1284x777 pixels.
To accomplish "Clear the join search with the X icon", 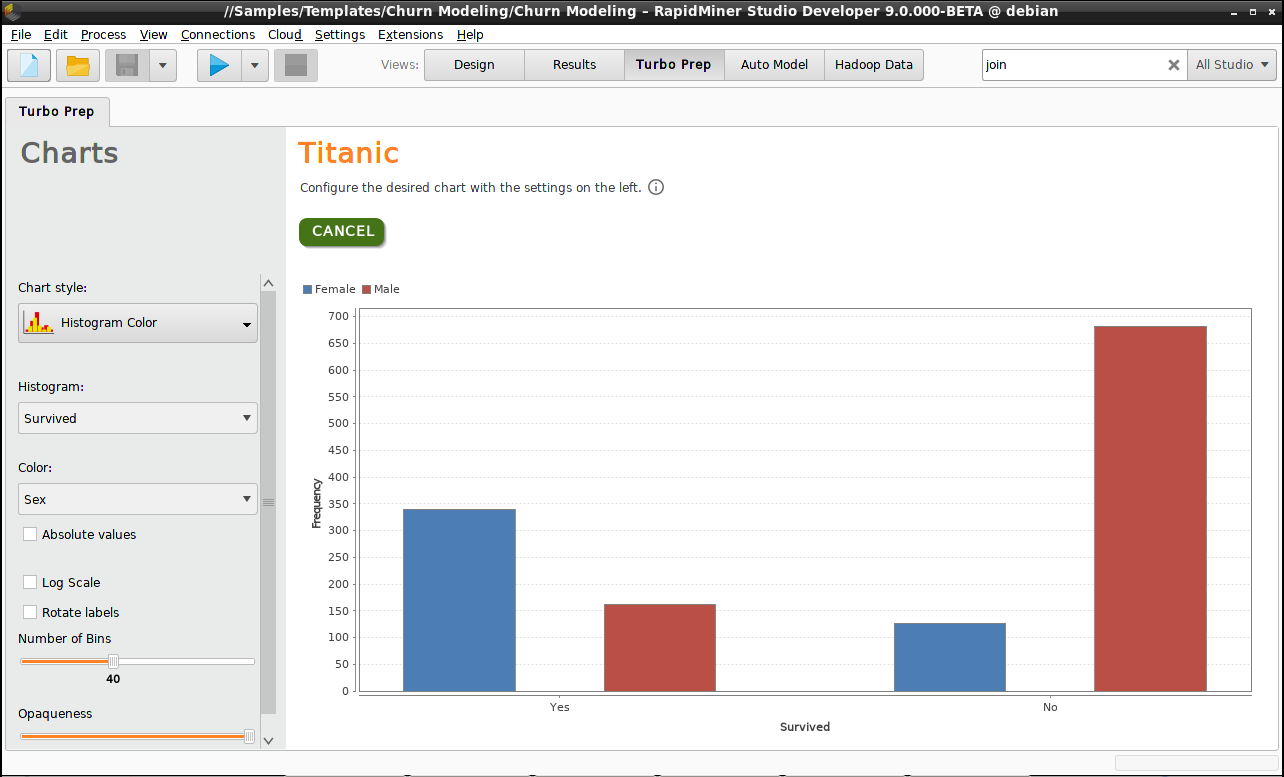I will click(1173, 64).
